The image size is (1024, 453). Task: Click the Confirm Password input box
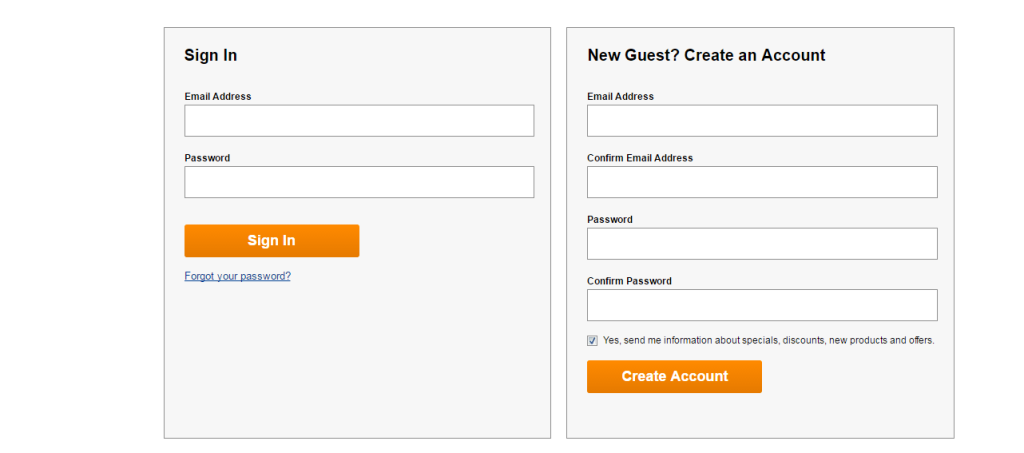762,305
